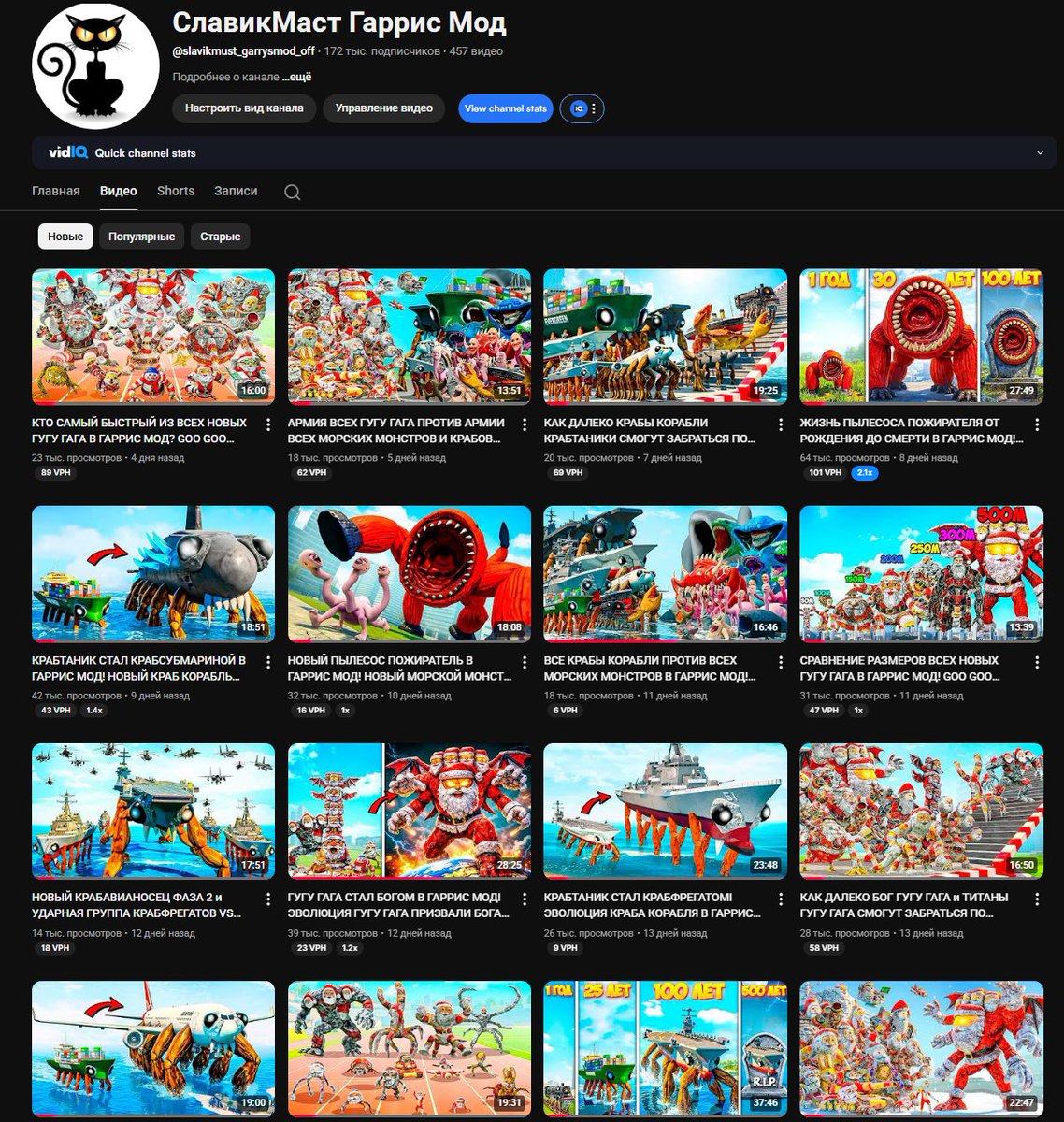This screenshot has width=1064, height=1122.
Task: Open options menu for АРМИЯ ВСЕХ ГУГУ ГАГА video
Action: [x=525, y=424]
